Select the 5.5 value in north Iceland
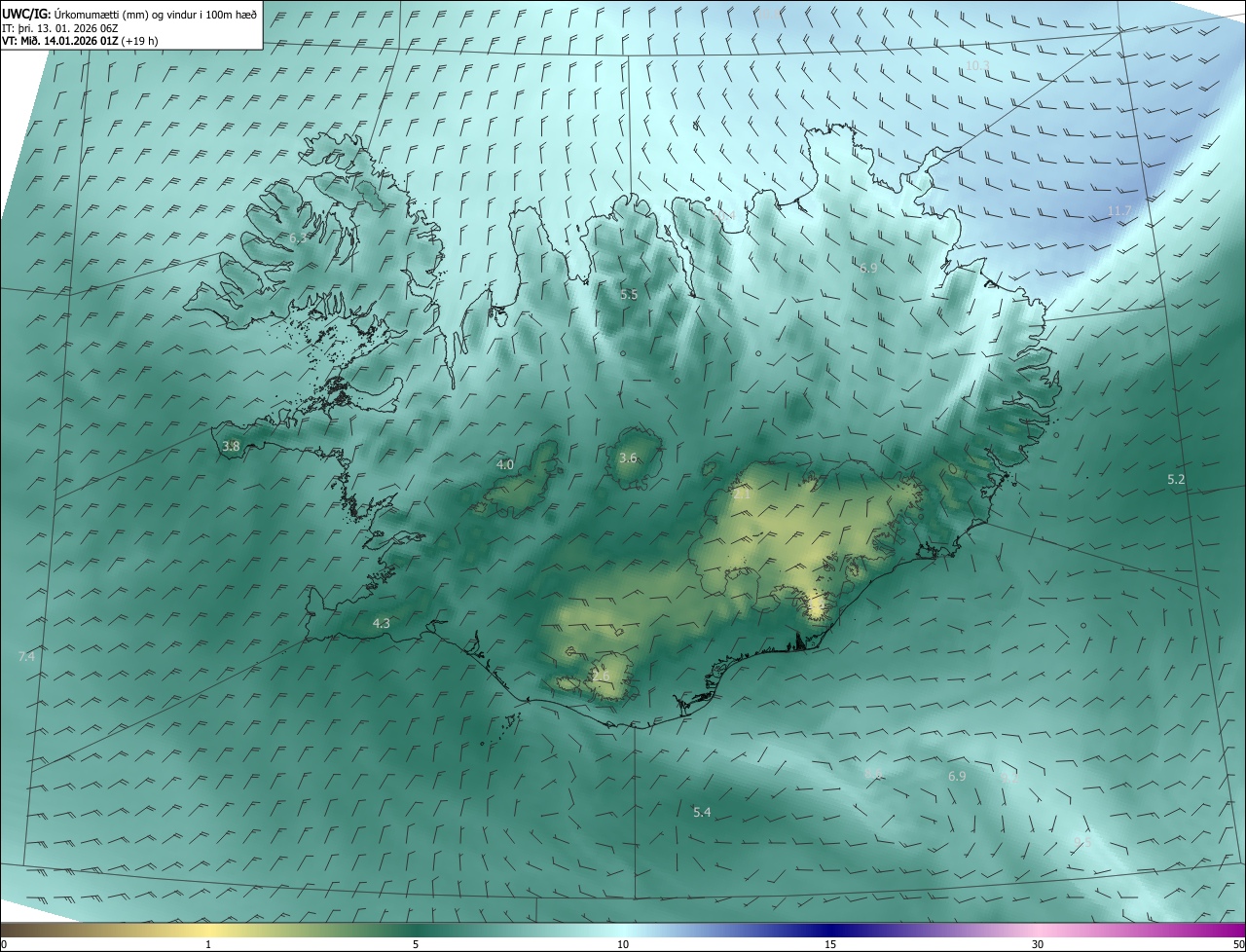This screenshot has width=1246, height=952. click(629, 294)
